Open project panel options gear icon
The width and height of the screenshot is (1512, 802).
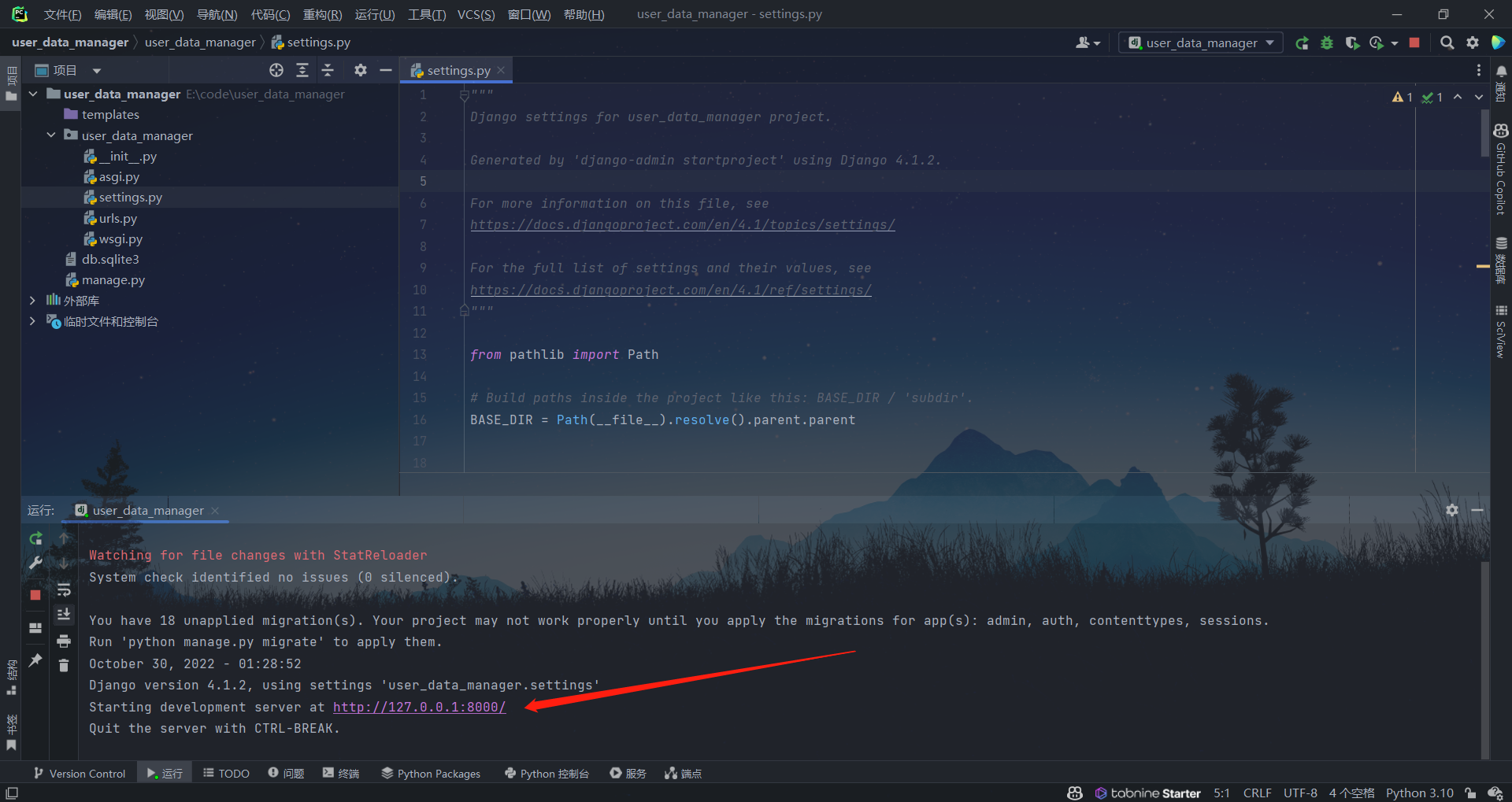(360, 70)
